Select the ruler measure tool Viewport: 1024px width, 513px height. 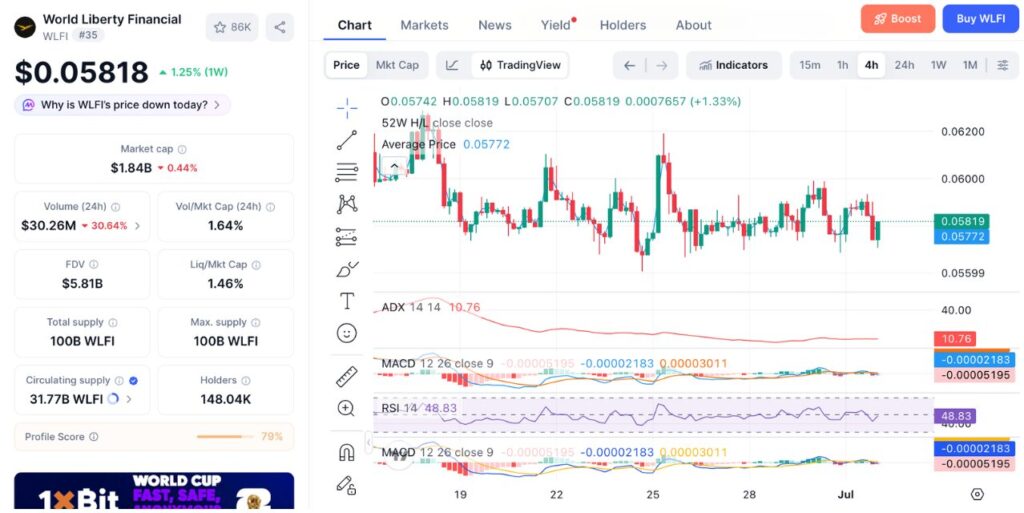347,377
